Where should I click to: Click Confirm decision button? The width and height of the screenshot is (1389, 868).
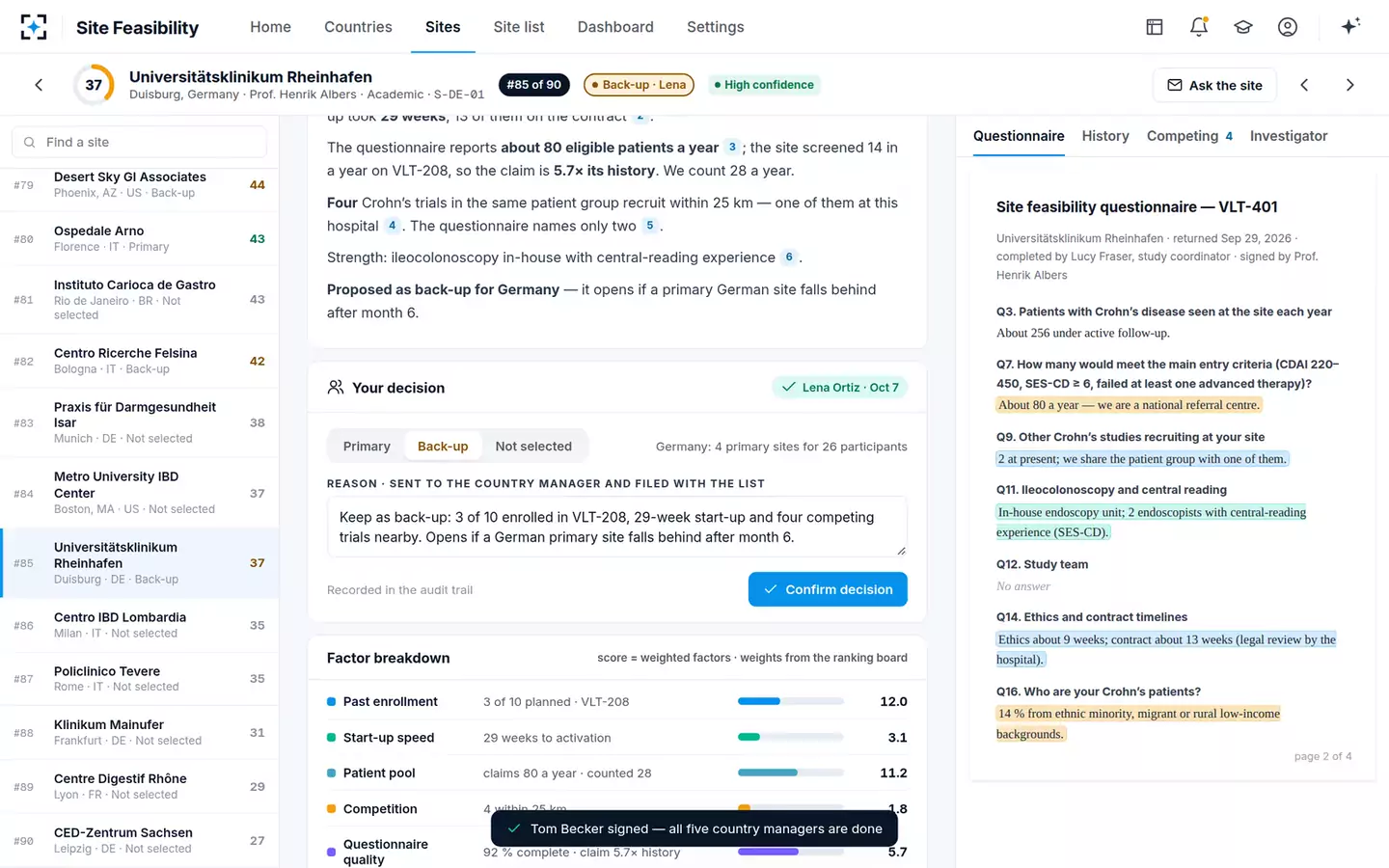[x=828, y=589]
